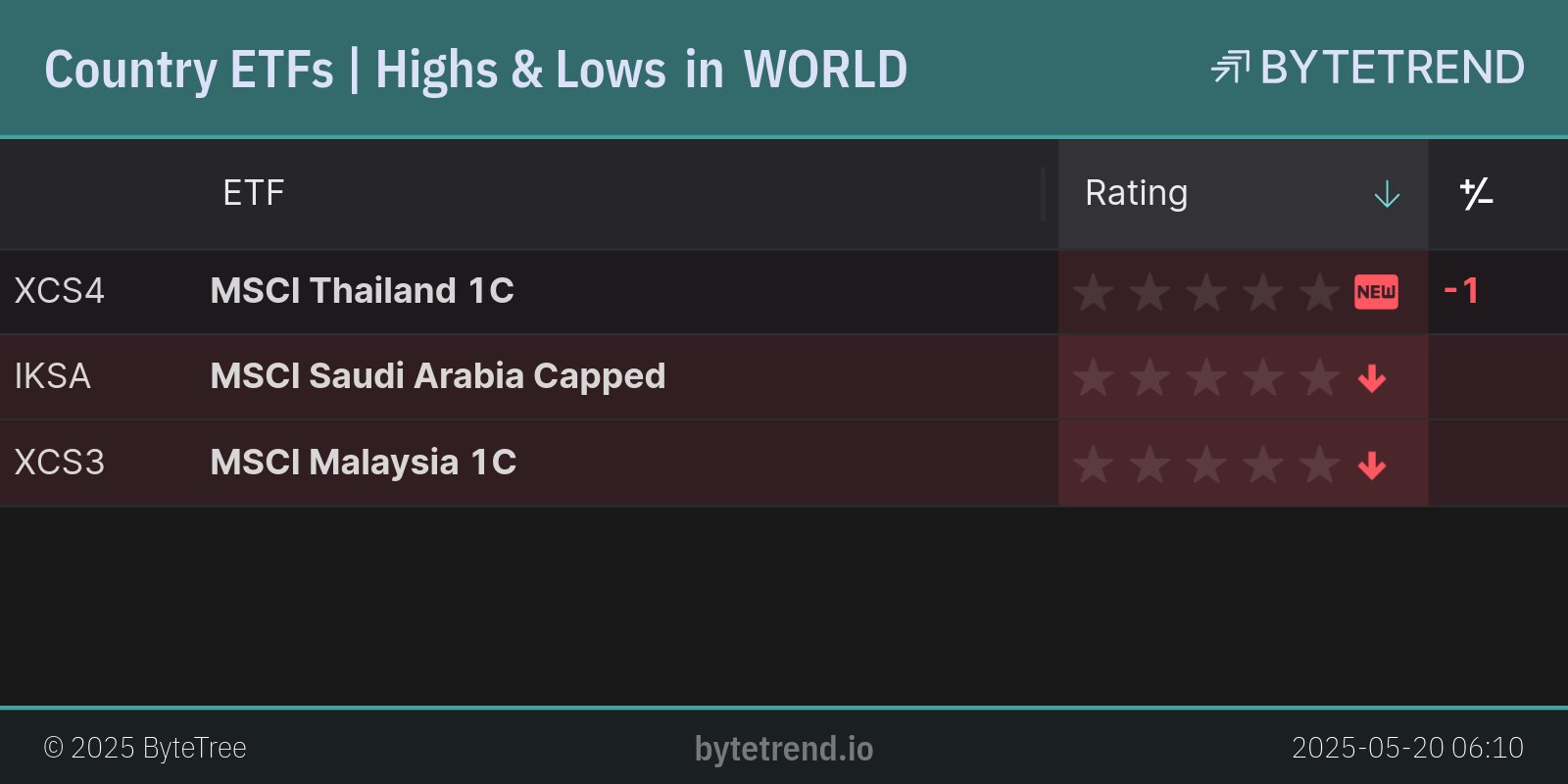Click the BYTETREND brand name text
Image resolution: width=1568 pixels, height=784 pixels.
pyautogui.click(x=1392, y=68)
